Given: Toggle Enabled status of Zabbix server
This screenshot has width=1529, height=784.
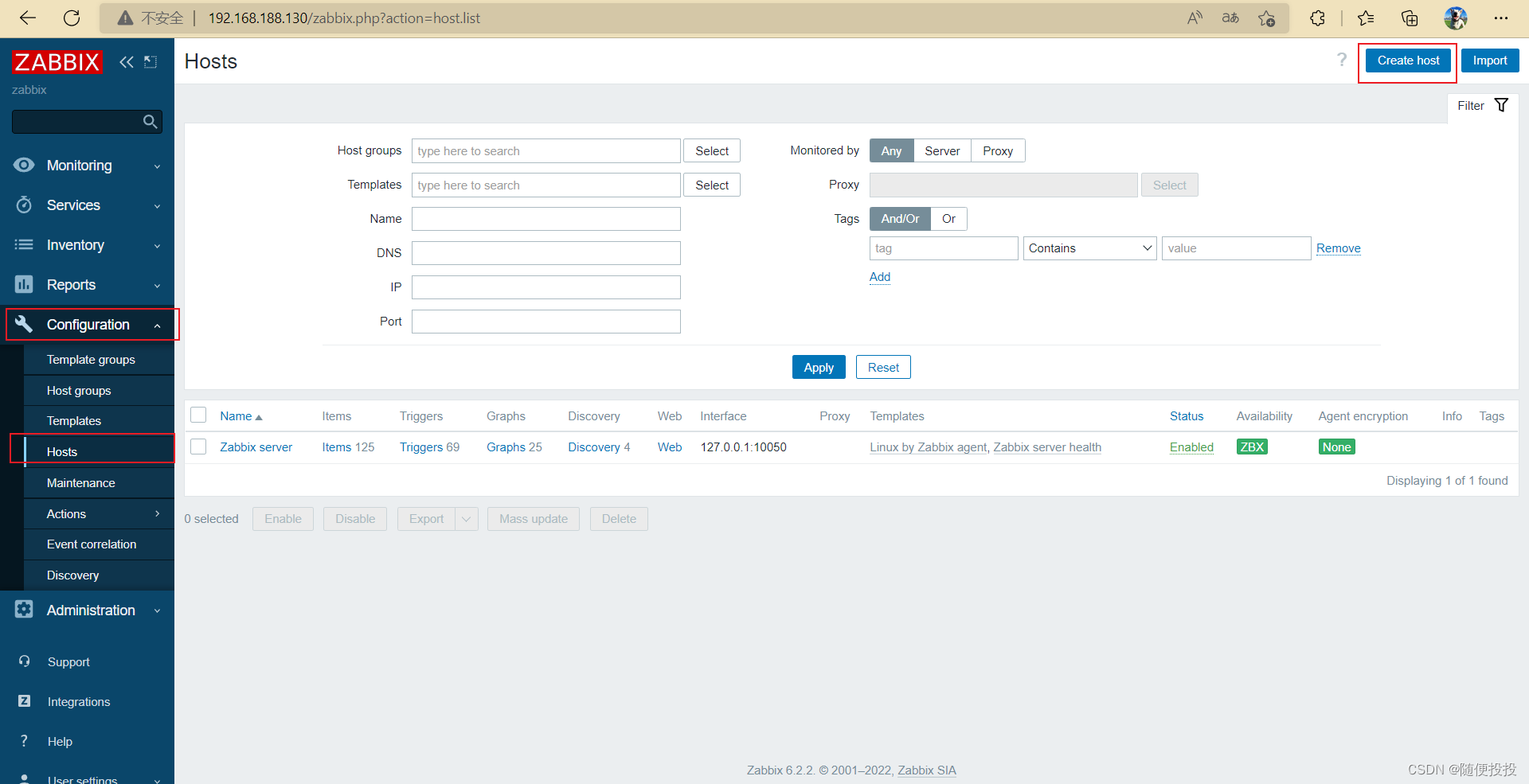Looking at the screenshot, I should (x=1191, y=447).
